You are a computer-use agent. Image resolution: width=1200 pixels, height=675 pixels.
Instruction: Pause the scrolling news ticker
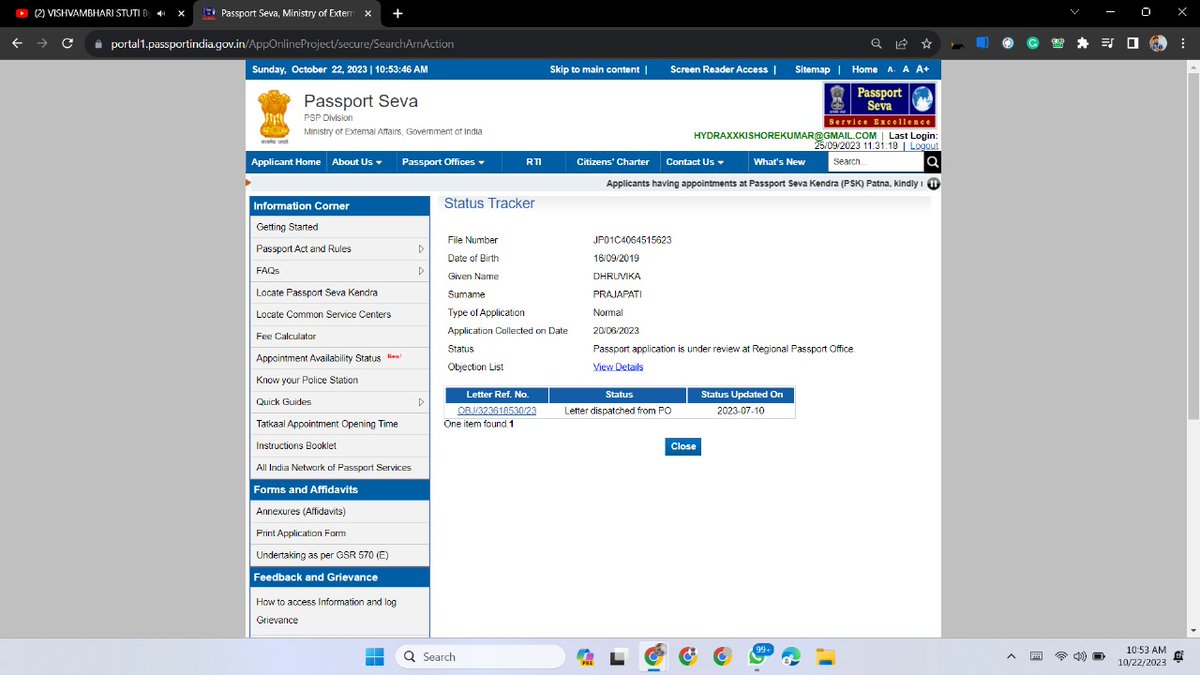tap(933, 184)
